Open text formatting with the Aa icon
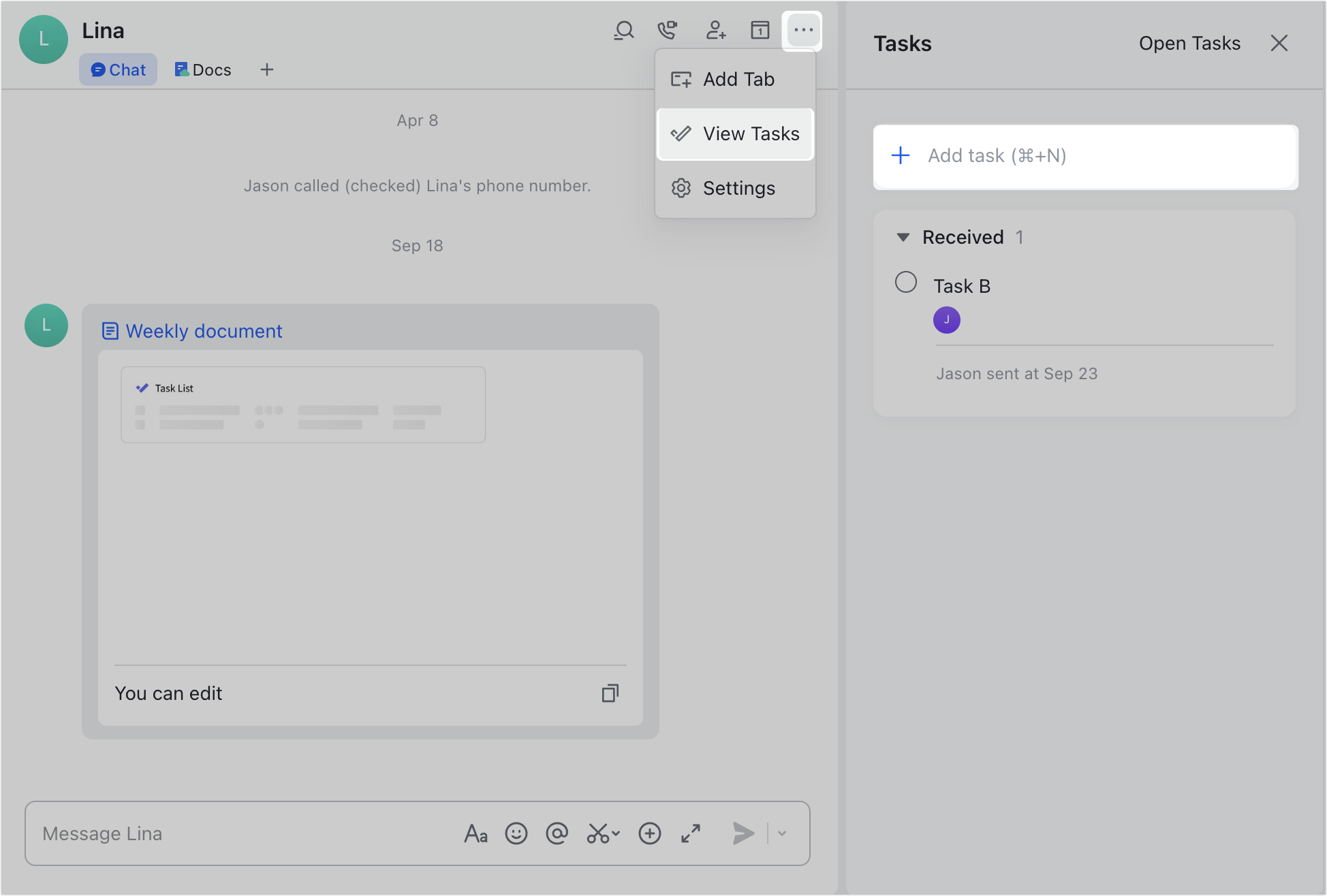Image resolution: width=1327 pixels, height=896 pixels. pos(475,833)
